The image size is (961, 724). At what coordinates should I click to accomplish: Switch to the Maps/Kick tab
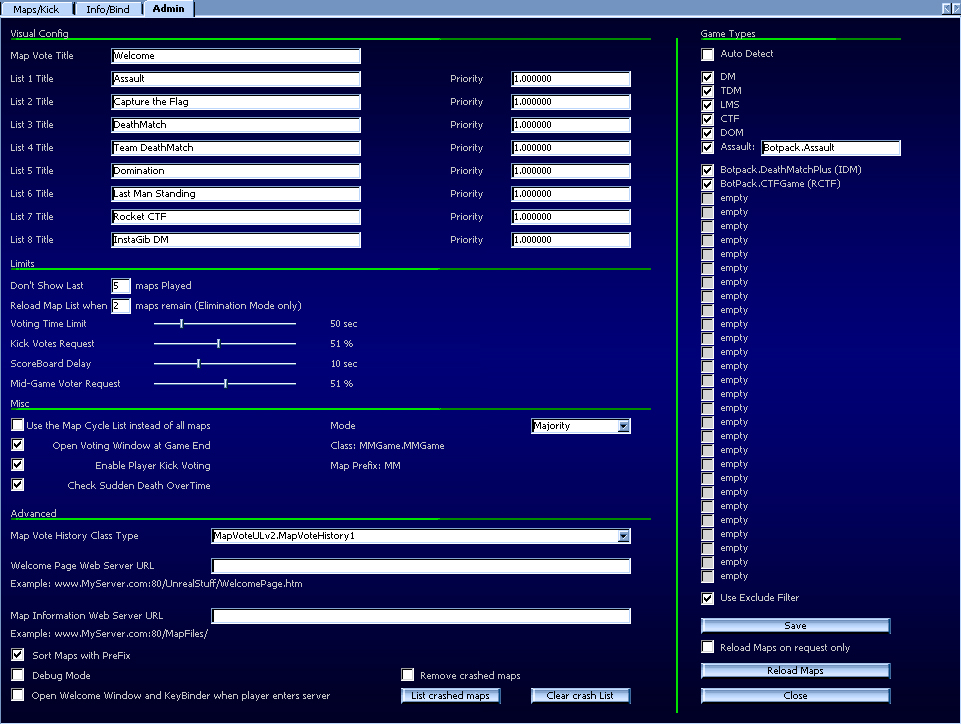35,8
